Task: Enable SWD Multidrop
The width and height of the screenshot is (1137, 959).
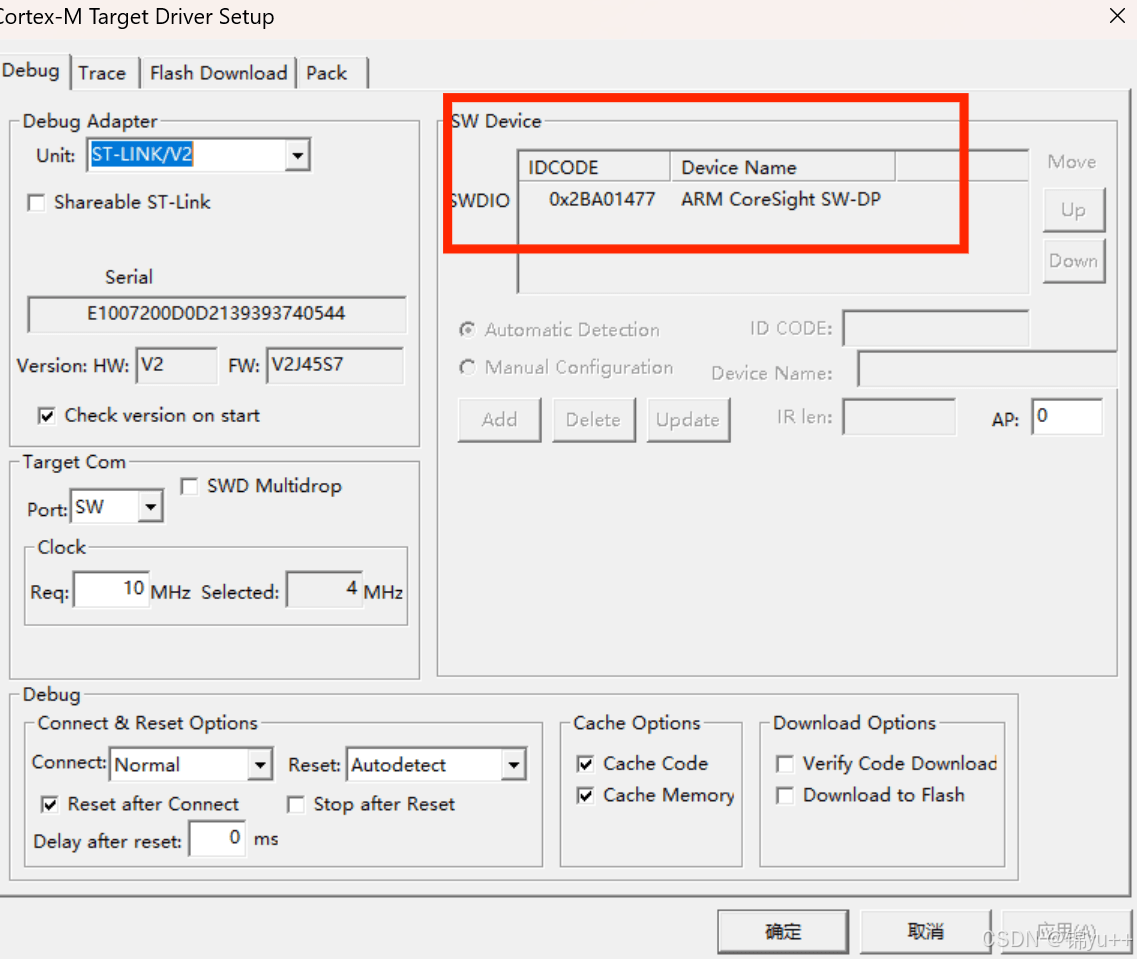Action: [189, 485]
